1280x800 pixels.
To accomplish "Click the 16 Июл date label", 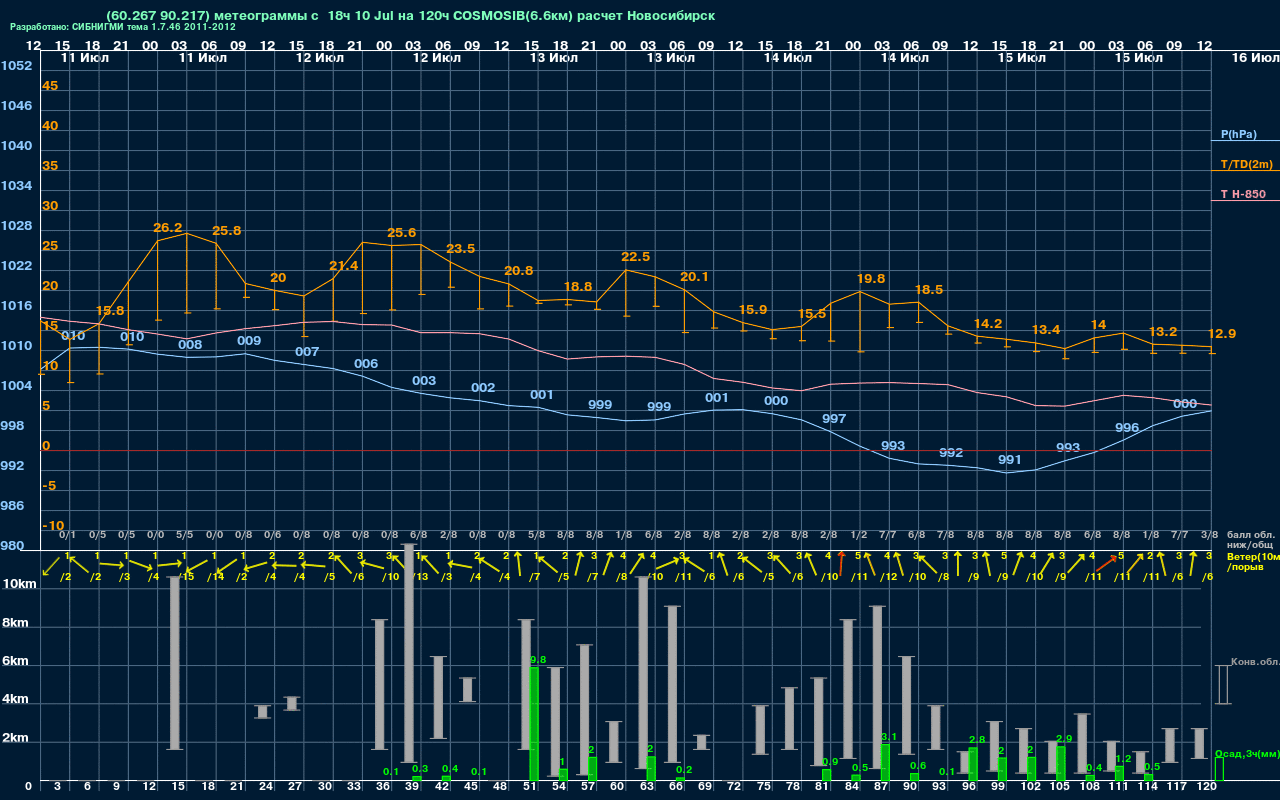I will pyautogui.click(x=1254, y=59).
